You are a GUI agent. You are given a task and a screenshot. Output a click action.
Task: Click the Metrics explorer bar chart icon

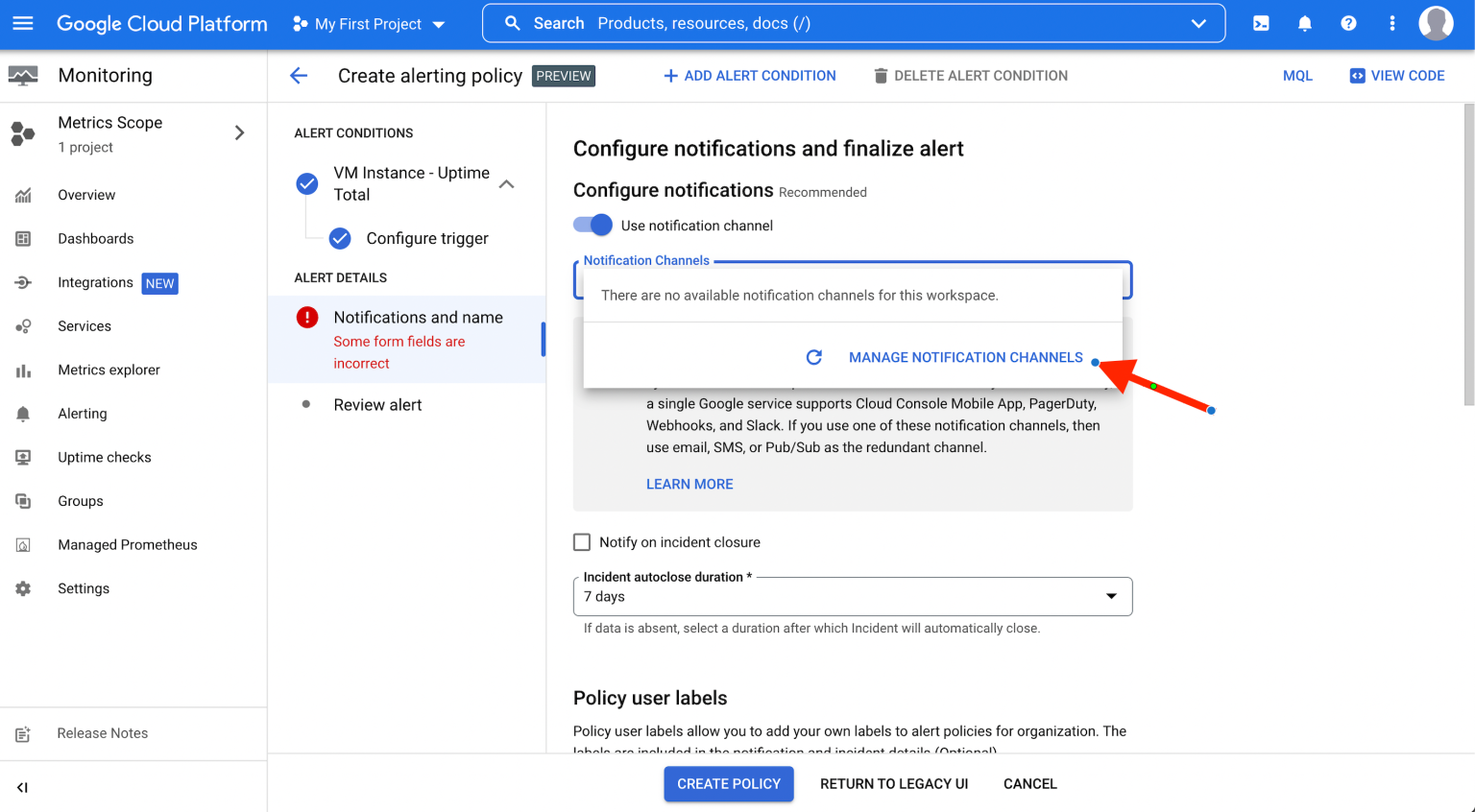[23, 370]
